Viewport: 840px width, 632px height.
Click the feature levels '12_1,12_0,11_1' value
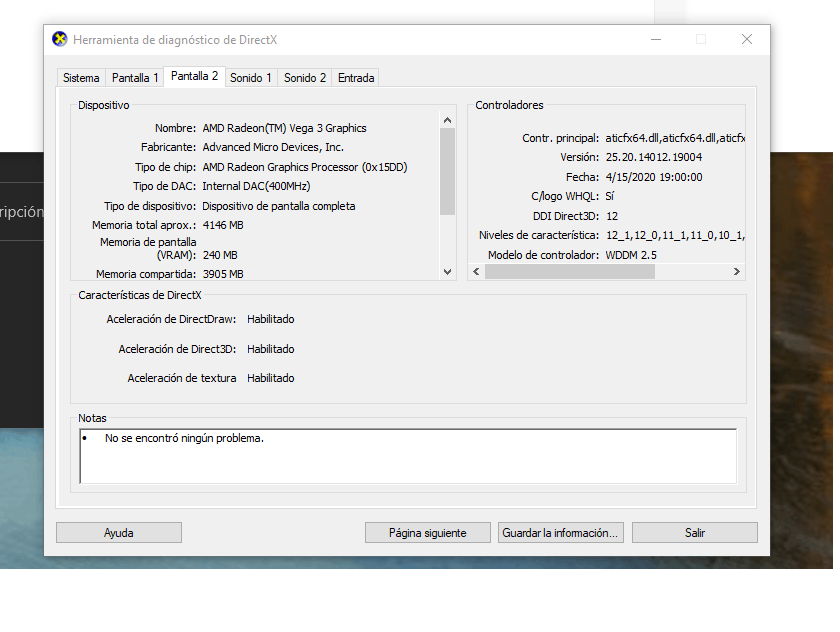click(675, 236)
